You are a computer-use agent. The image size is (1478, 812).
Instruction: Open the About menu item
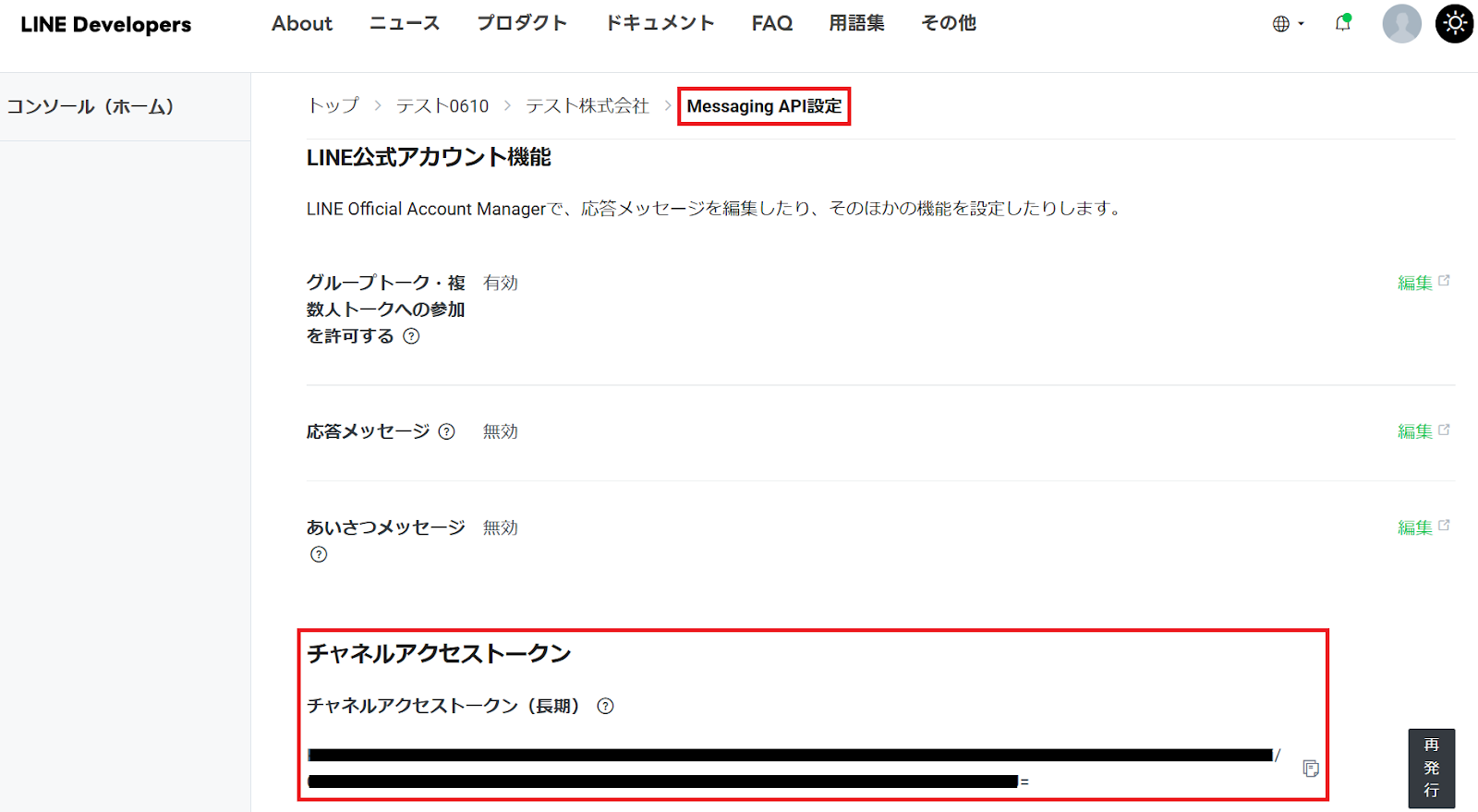[302, 23]
